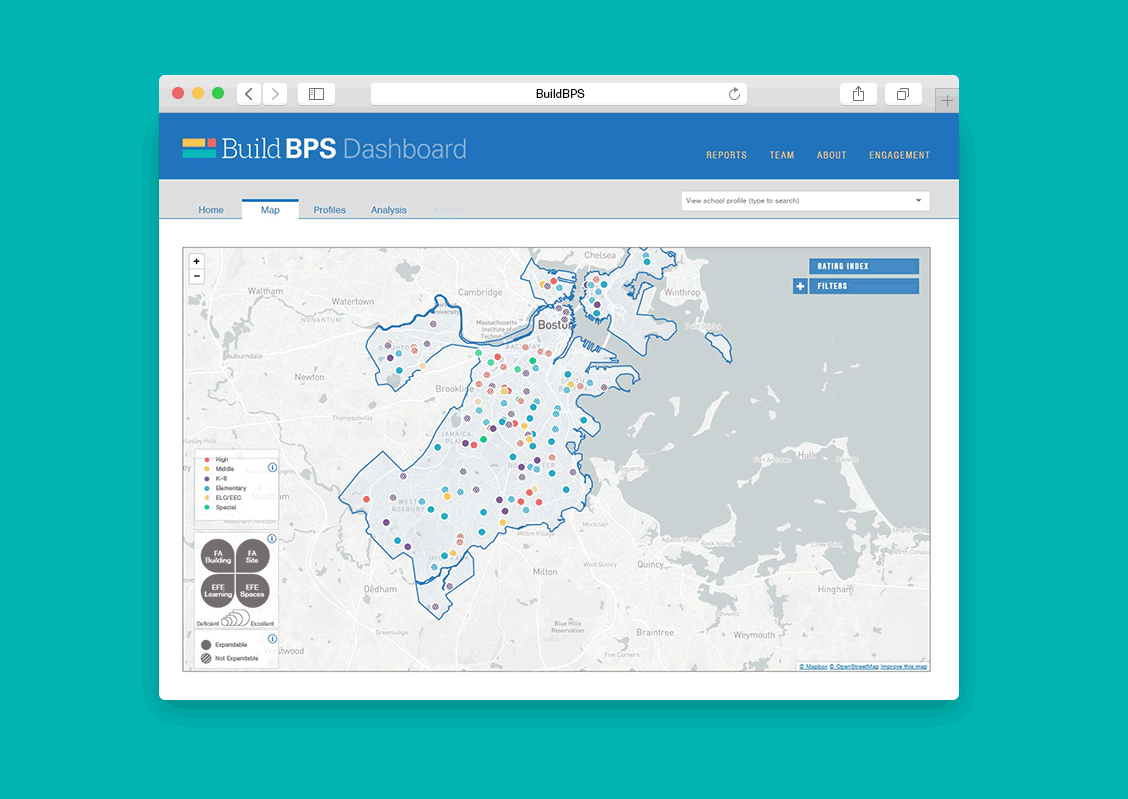This screenshot has width=1128, height=799.
Task: Click the ELC/EEC legend label
Action: pyautogui.click(x=228, y=498)
